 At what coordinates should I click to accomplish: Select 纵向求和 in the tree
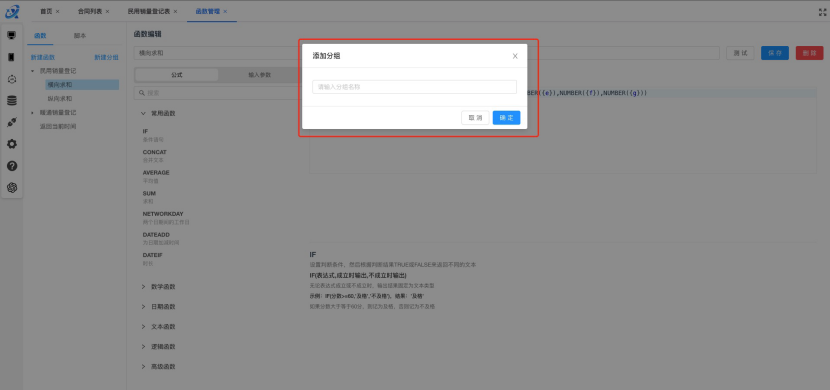[x=60, y=98]
